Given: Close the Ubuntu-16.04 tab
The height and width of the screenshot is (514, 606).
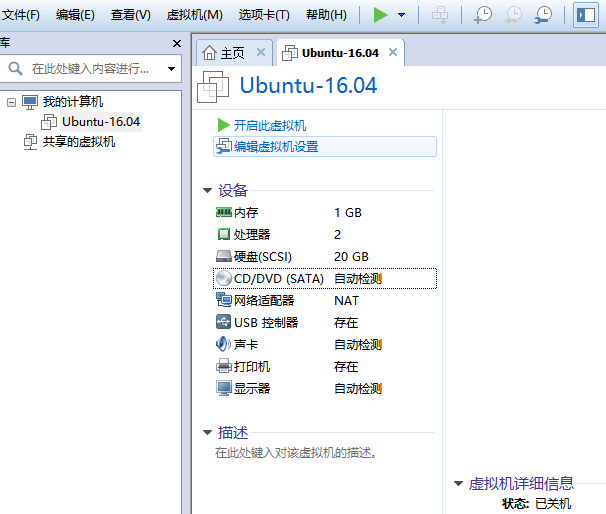Looking at the screenshot, I should (x=393, y=52).
